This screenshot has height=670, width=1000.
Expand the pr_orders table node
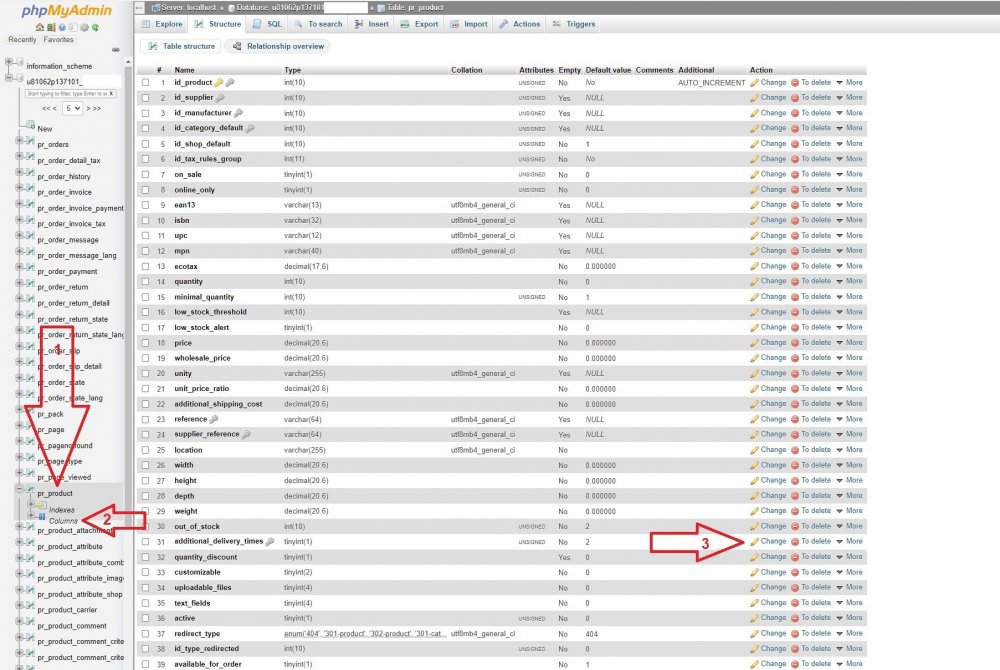click(x=19, y=141)
